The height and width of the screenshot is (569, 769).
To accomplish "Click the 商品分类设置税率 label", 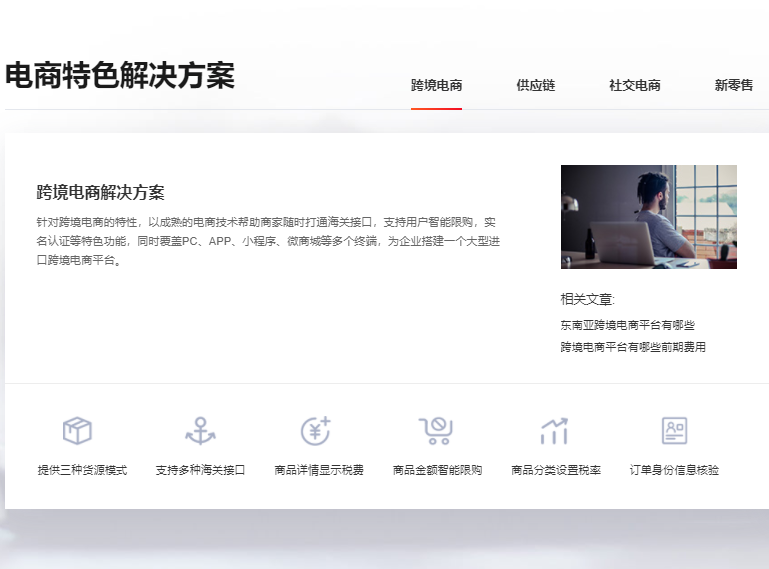I will click(556, 470).
